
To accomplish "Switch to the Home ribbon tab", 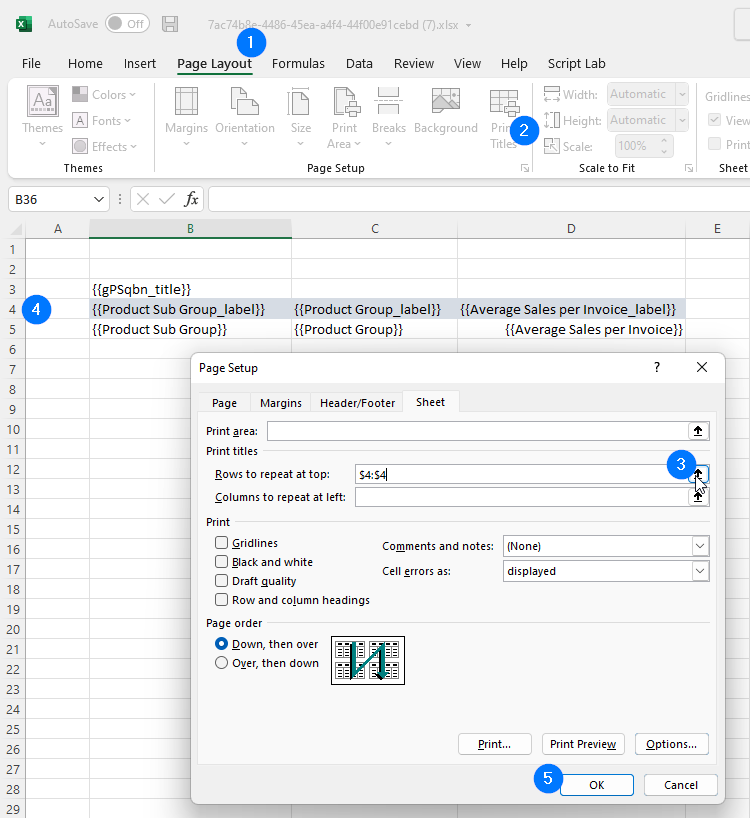I will tap(86, 64).
